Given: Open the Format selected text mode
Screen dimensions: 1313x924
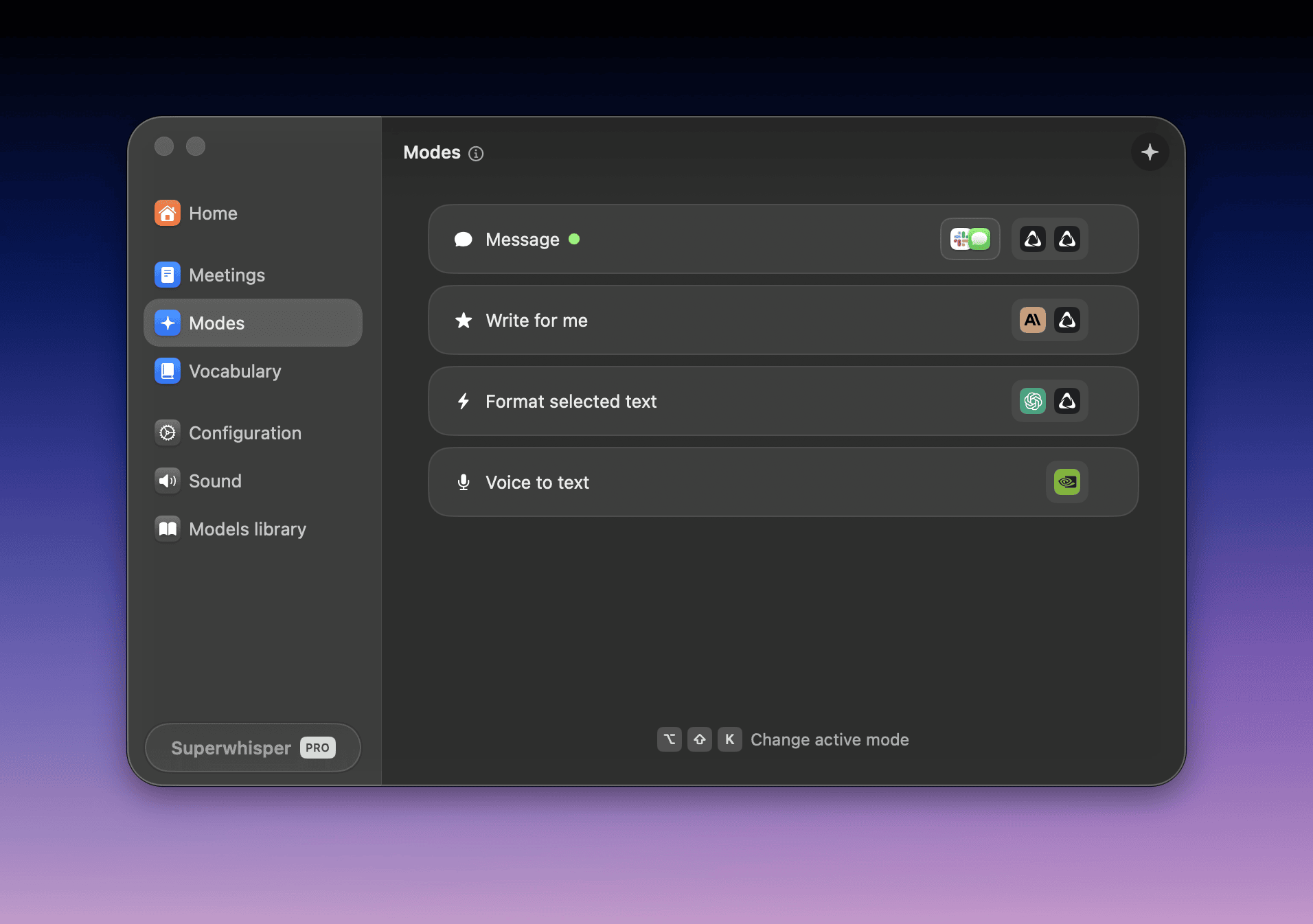Looking at the screenshot, I should [784, 401].
